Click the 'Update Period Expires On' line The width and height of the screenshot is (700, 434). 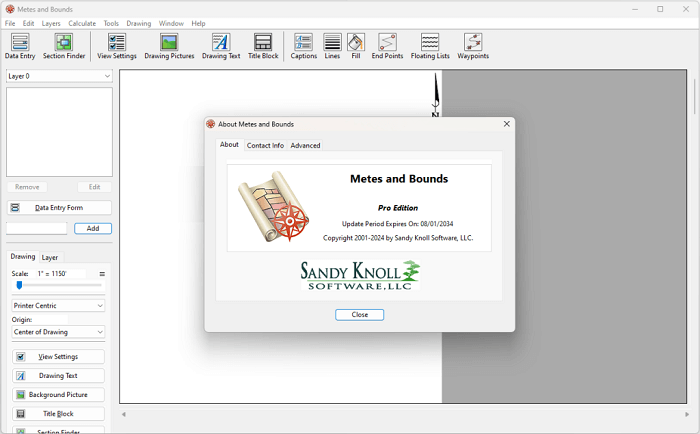pyautogui.click(x=397, y=224)
